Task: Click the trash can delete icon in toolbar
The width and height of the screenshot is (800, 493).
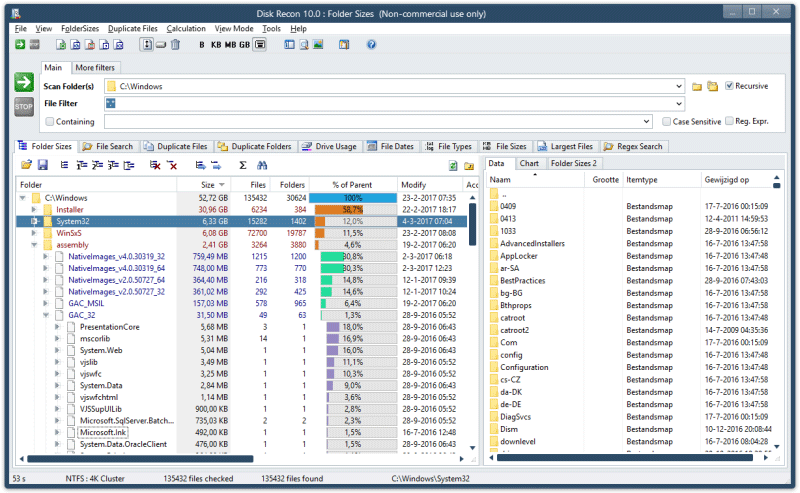Action: 176,45
